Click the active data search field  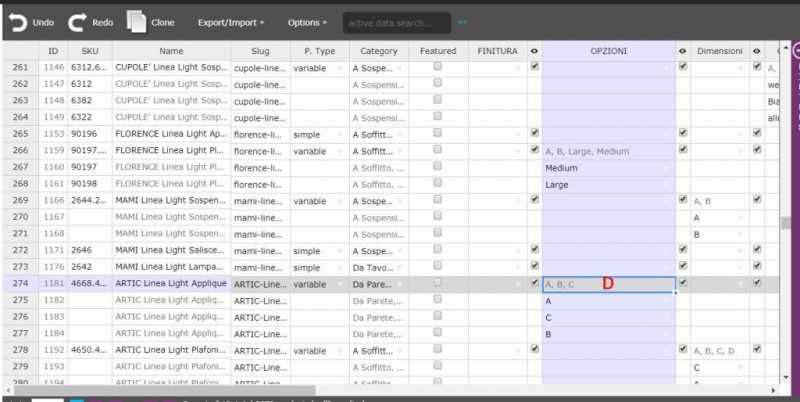395,22
